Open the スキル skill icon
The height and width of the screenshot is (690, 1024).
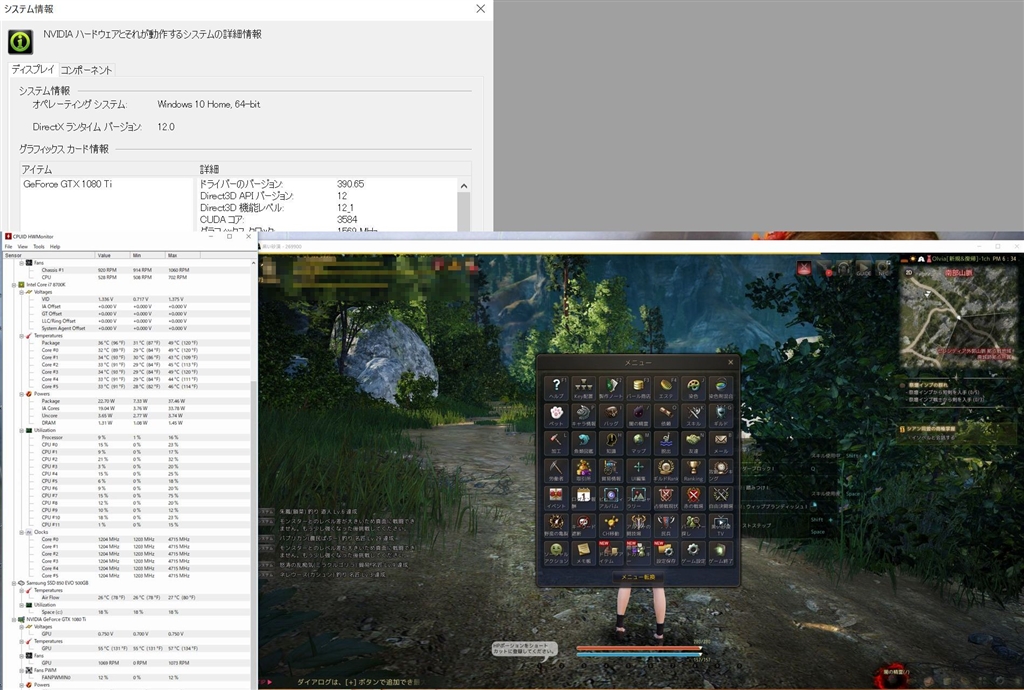point(693,415)
